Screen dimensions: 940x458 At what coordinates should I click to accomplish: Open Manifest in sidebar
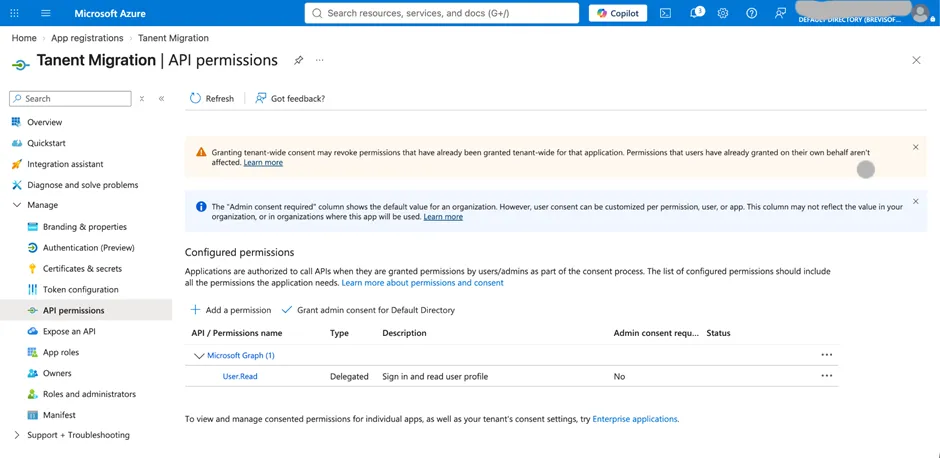59,415
